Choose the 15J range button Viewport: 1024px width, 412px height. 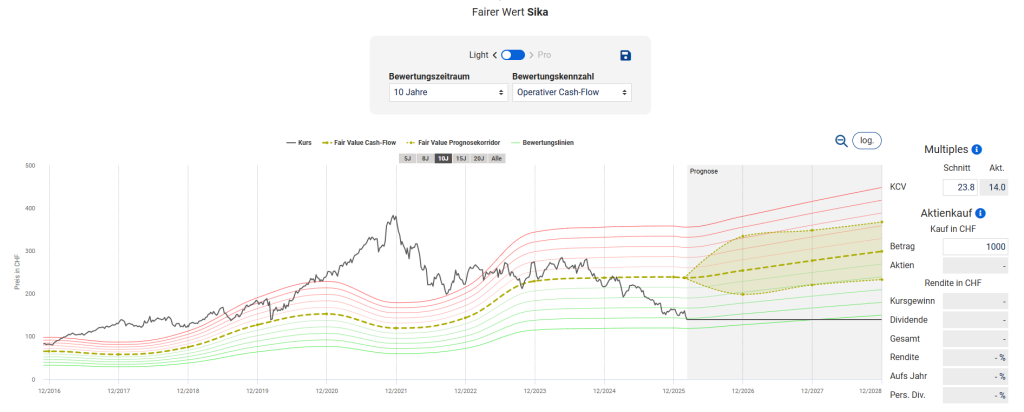point(460,158)
